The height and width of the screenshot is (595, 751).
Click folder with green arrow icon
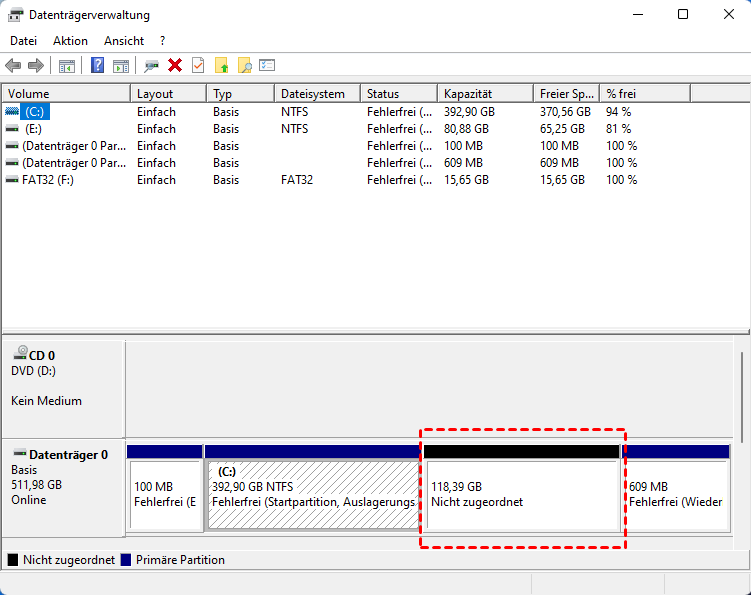[x=221, y=65]
